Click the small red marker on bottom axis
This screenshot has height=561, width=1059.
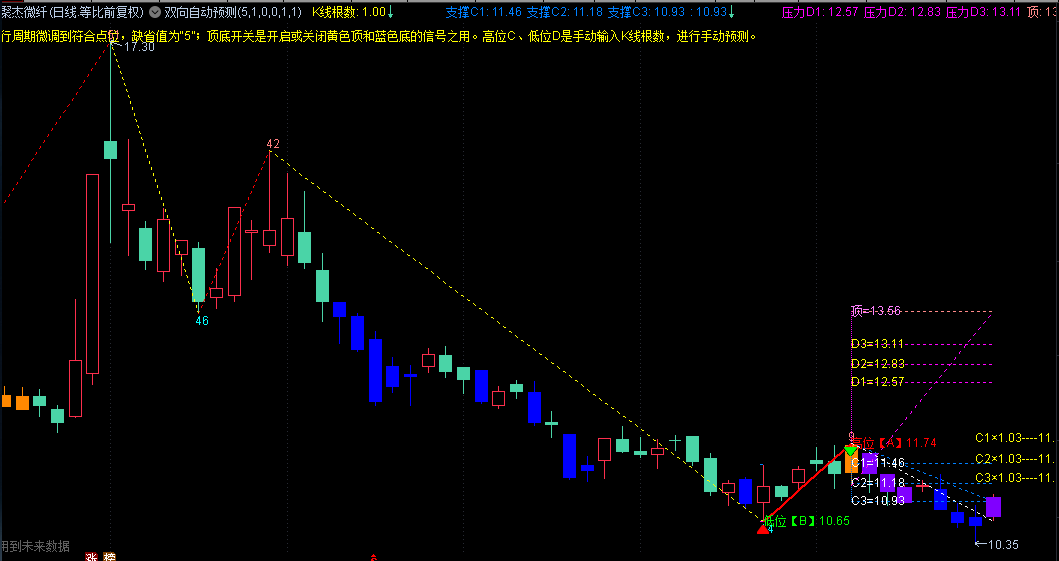point(374,557)
